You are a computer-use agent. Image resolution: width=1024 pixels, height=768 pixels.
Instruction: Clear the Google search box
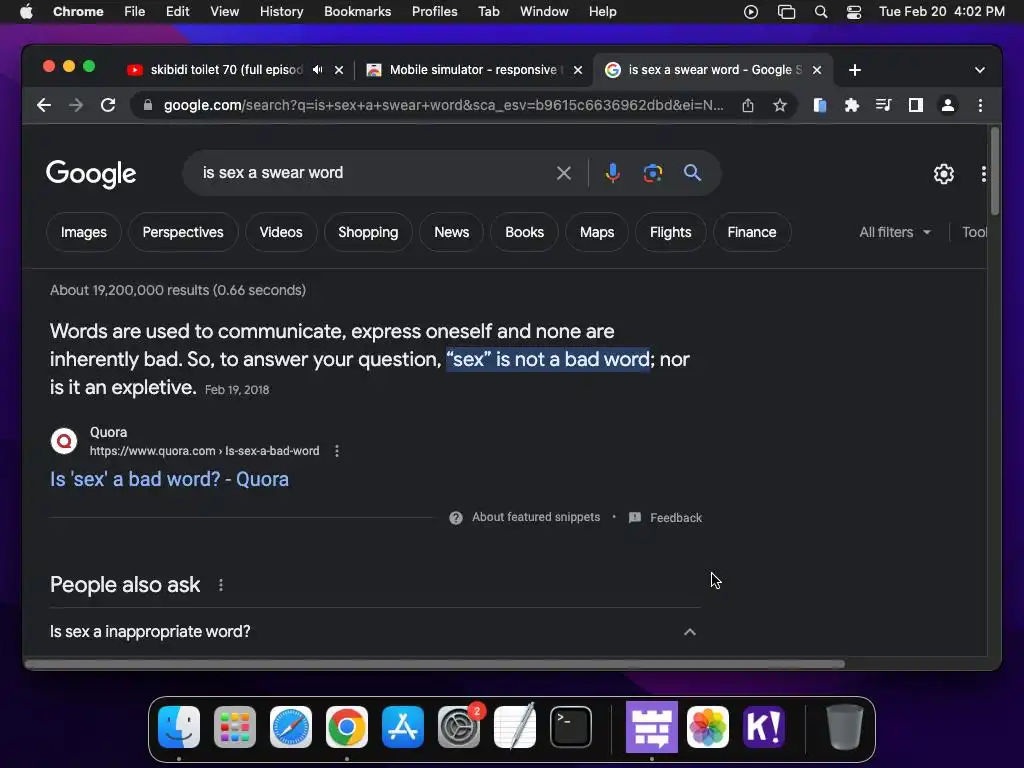click(x=564, y=173)
